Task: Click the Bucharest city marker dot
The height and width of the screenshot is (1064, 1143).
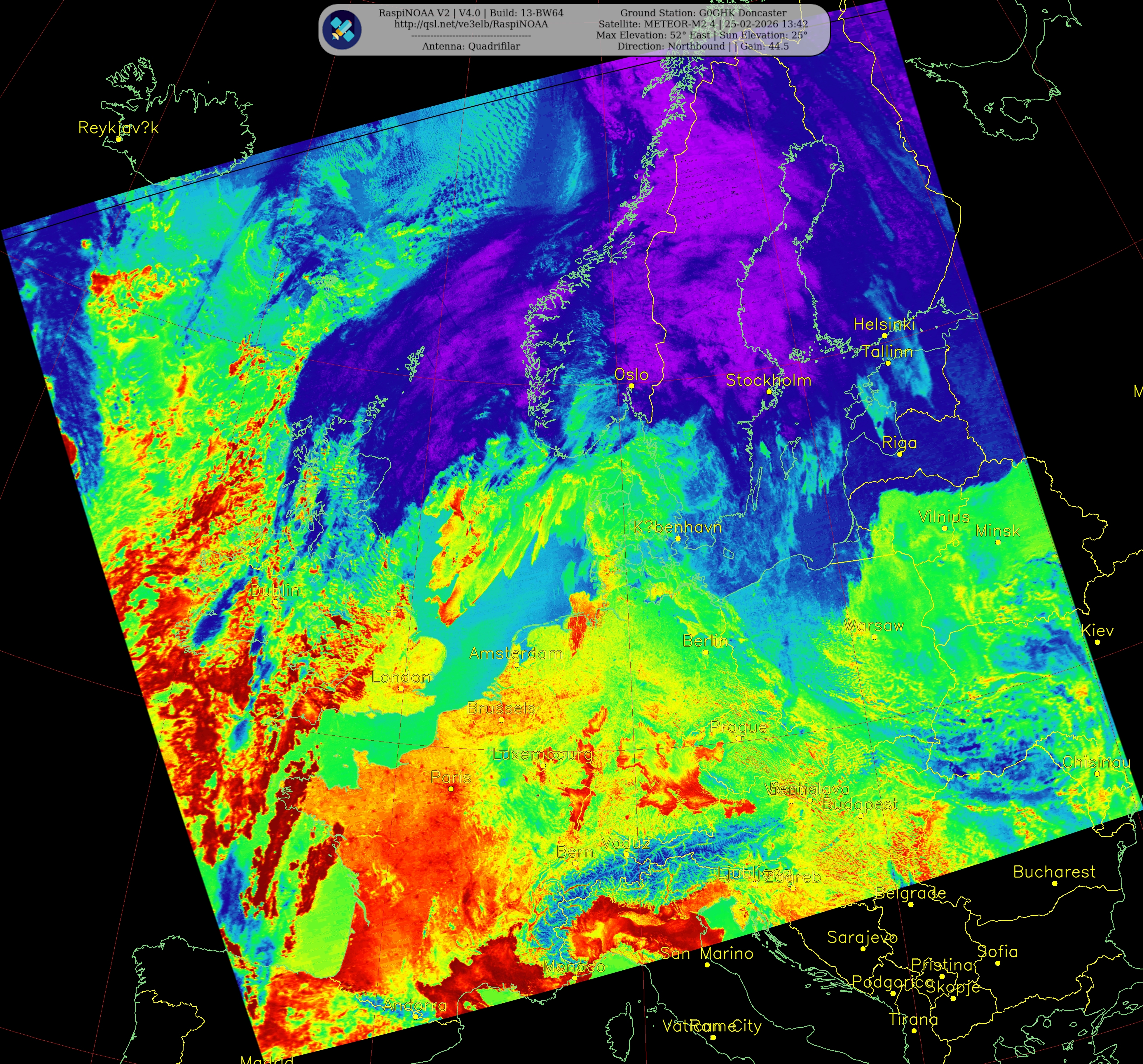Action: coord(1055,883)
